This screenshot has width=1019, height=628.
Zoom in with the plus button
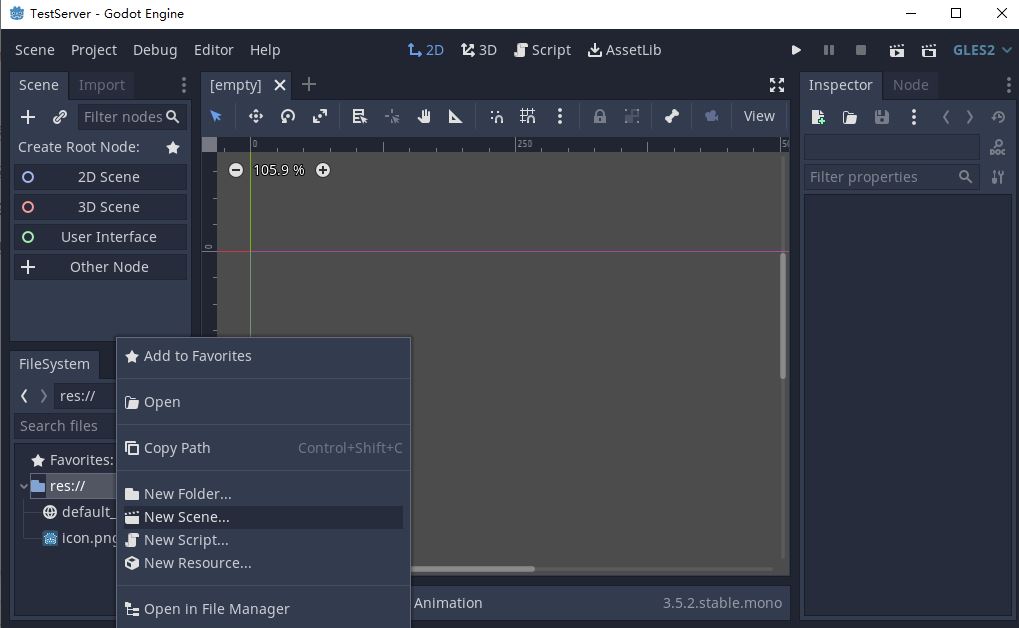coord(322,170)
